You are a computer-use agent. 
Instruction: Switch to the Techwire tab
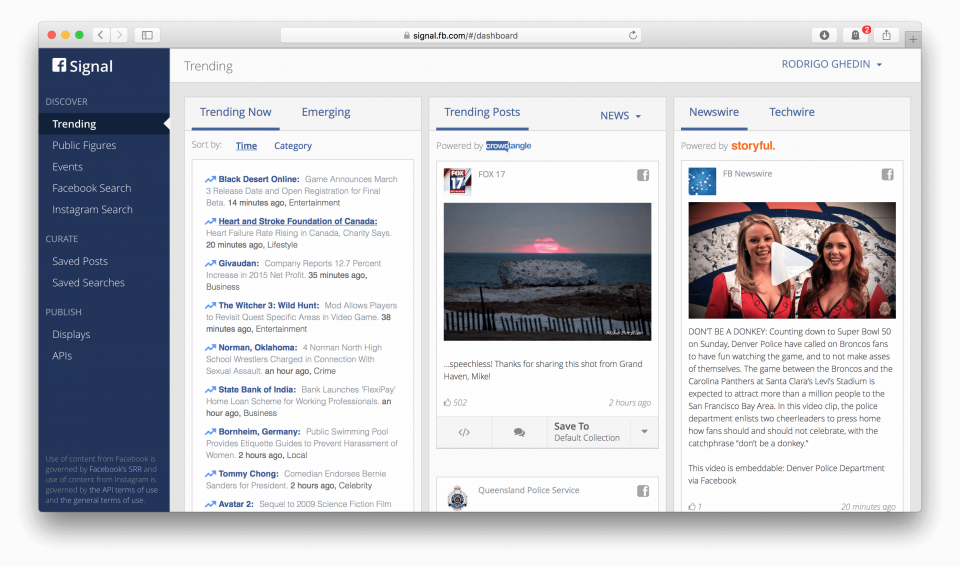[x=791, y=112]
